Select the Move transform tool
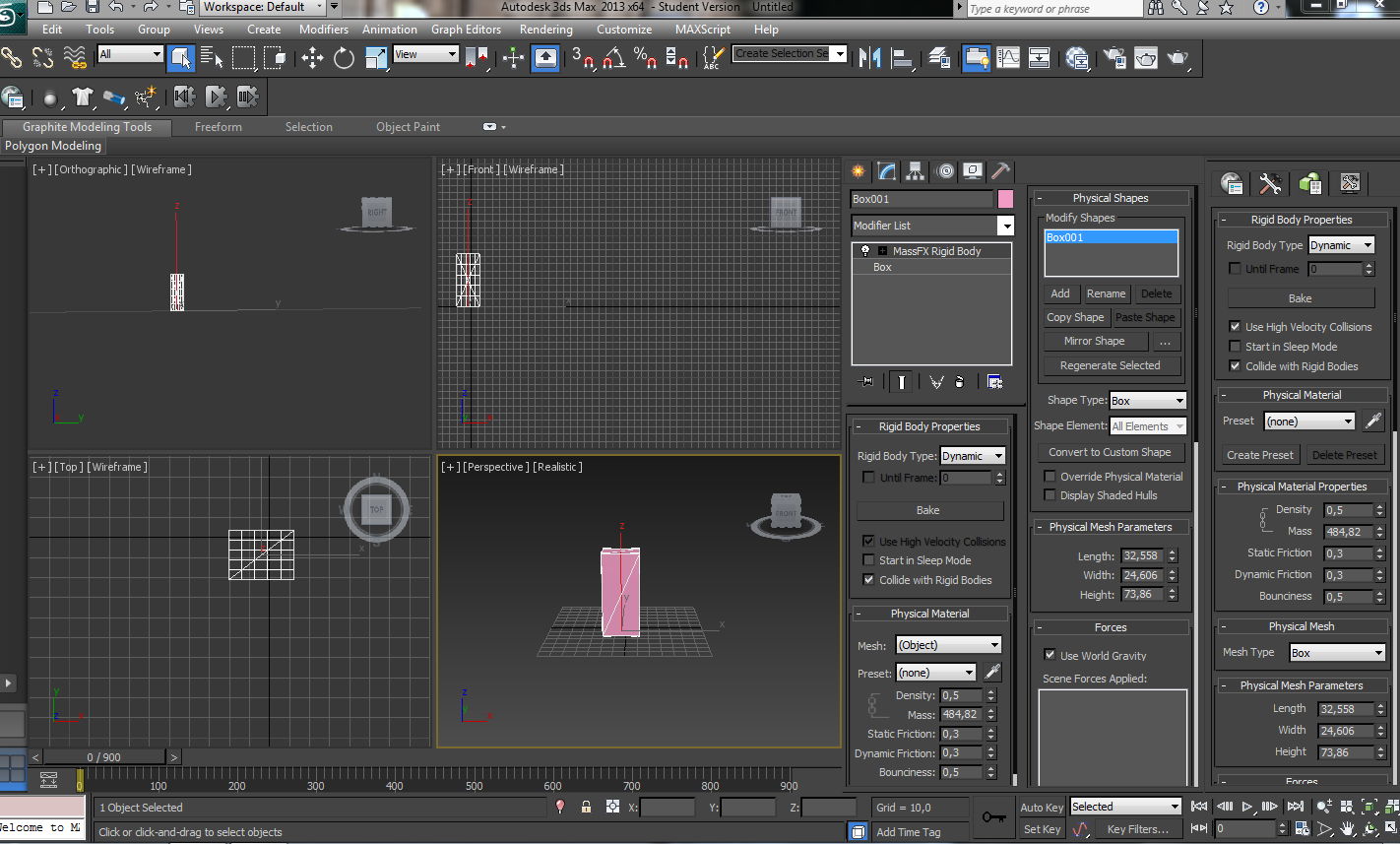This screenshot has width=1400, height=844. 312,58
